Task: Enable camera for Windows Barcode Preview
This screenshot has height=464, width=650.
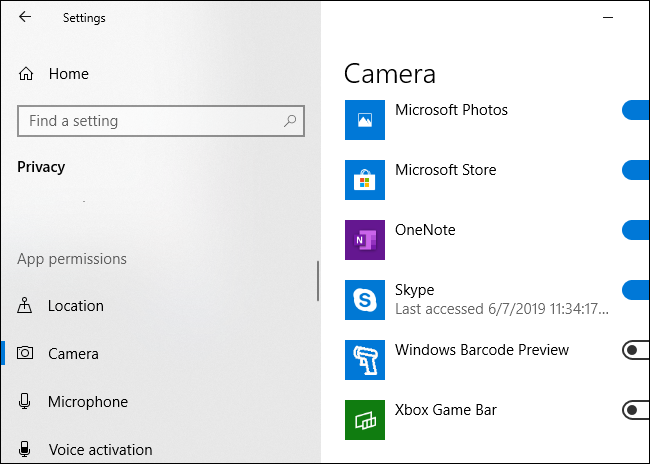Action: [x=636, y=350]
